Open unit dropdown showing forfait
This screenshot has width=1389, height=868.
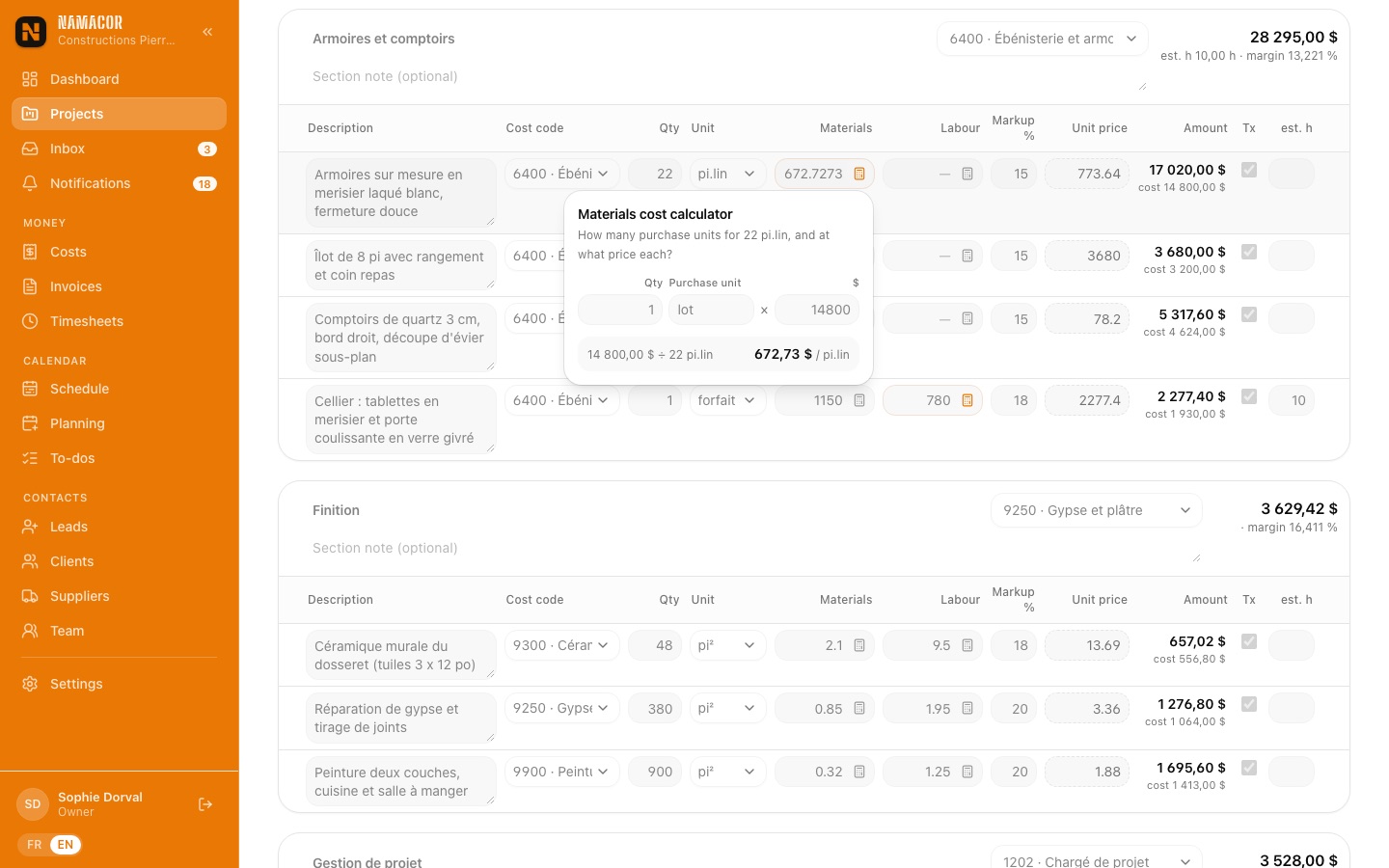click(x=728, y=400)
